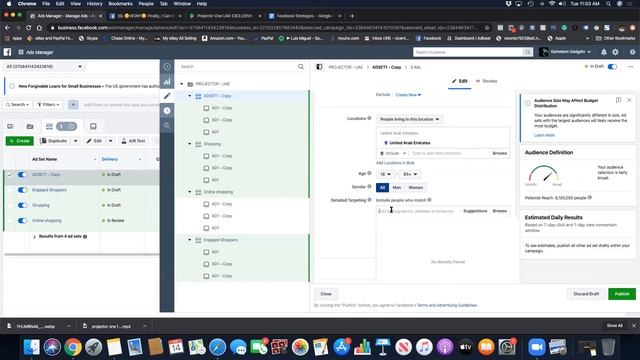The image size is (640, 360).
Task: Open the chart view icon in side rail
Action: (167, 81)
